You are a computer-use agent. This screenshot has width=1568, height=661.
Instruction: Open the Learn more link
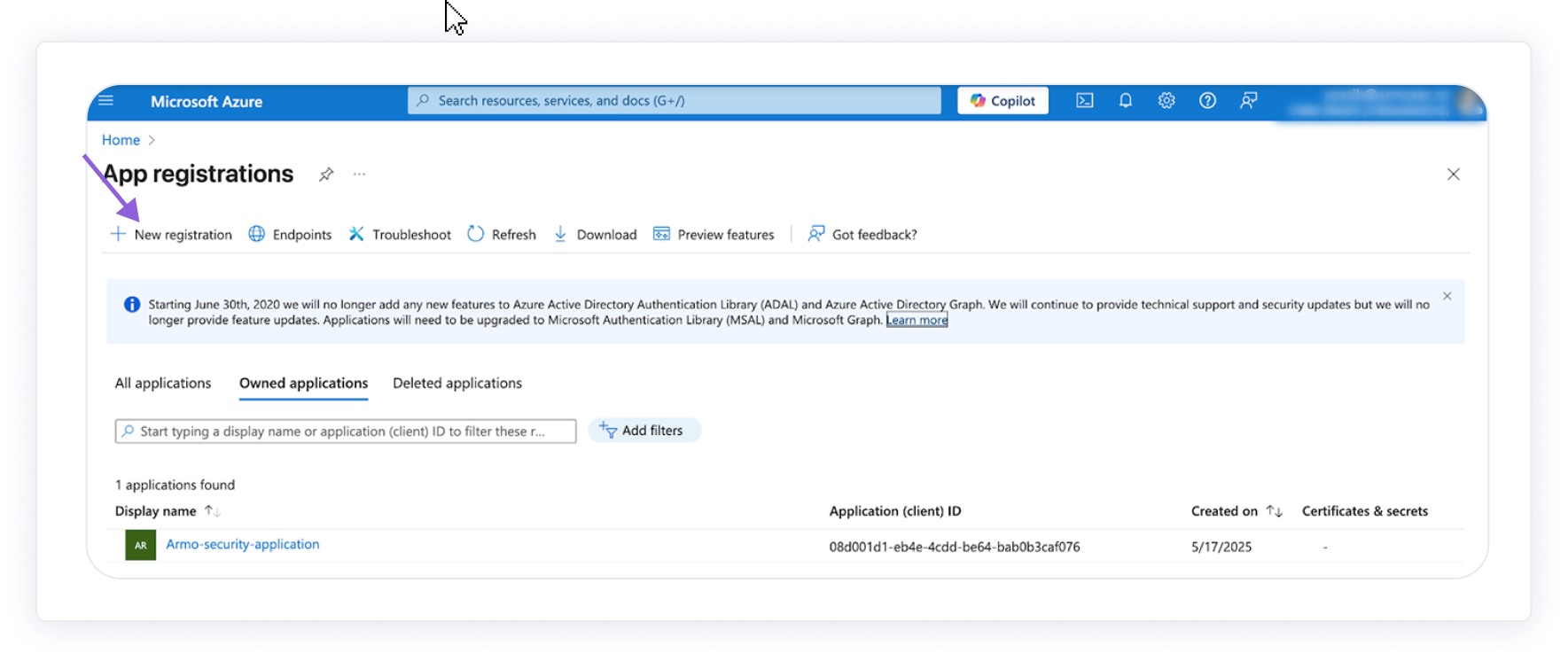(917, 320)
